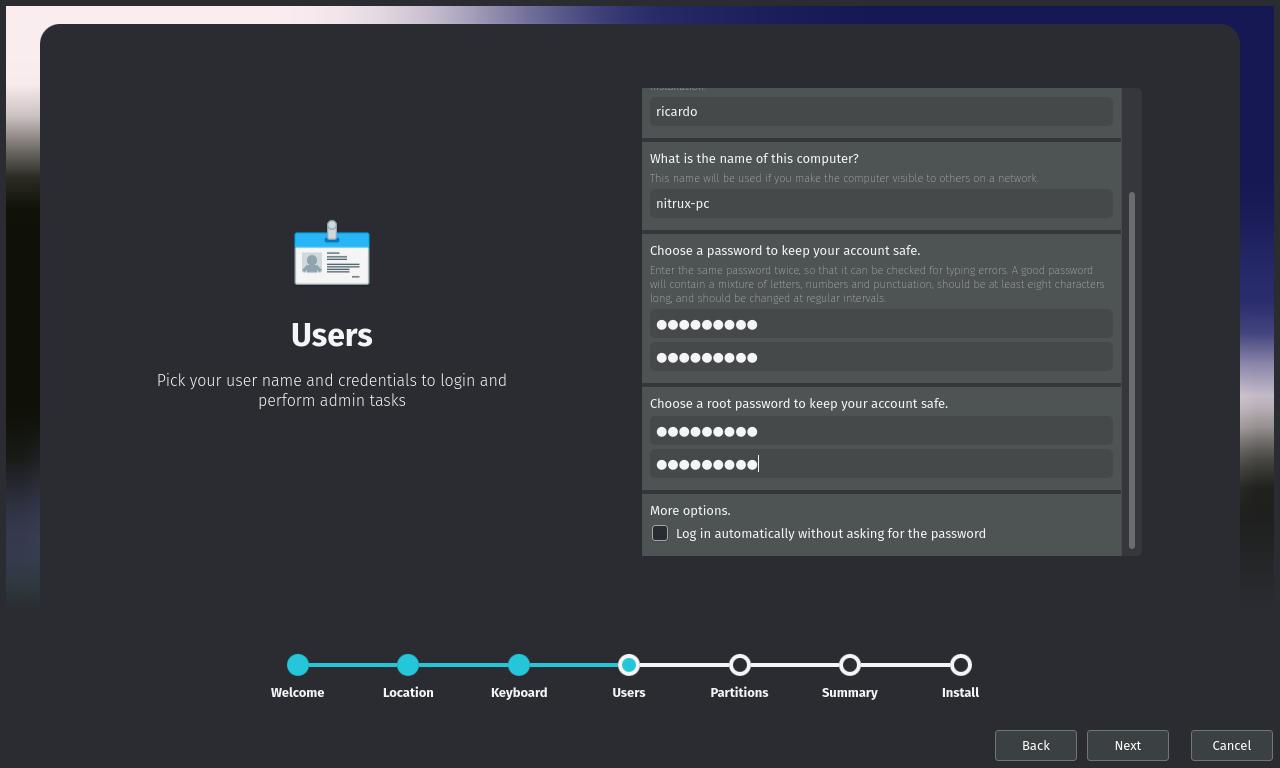Click 'What is the name of this computer?' label
Viewport: 1280px width, 768px height.
click(x=754, y=158)
